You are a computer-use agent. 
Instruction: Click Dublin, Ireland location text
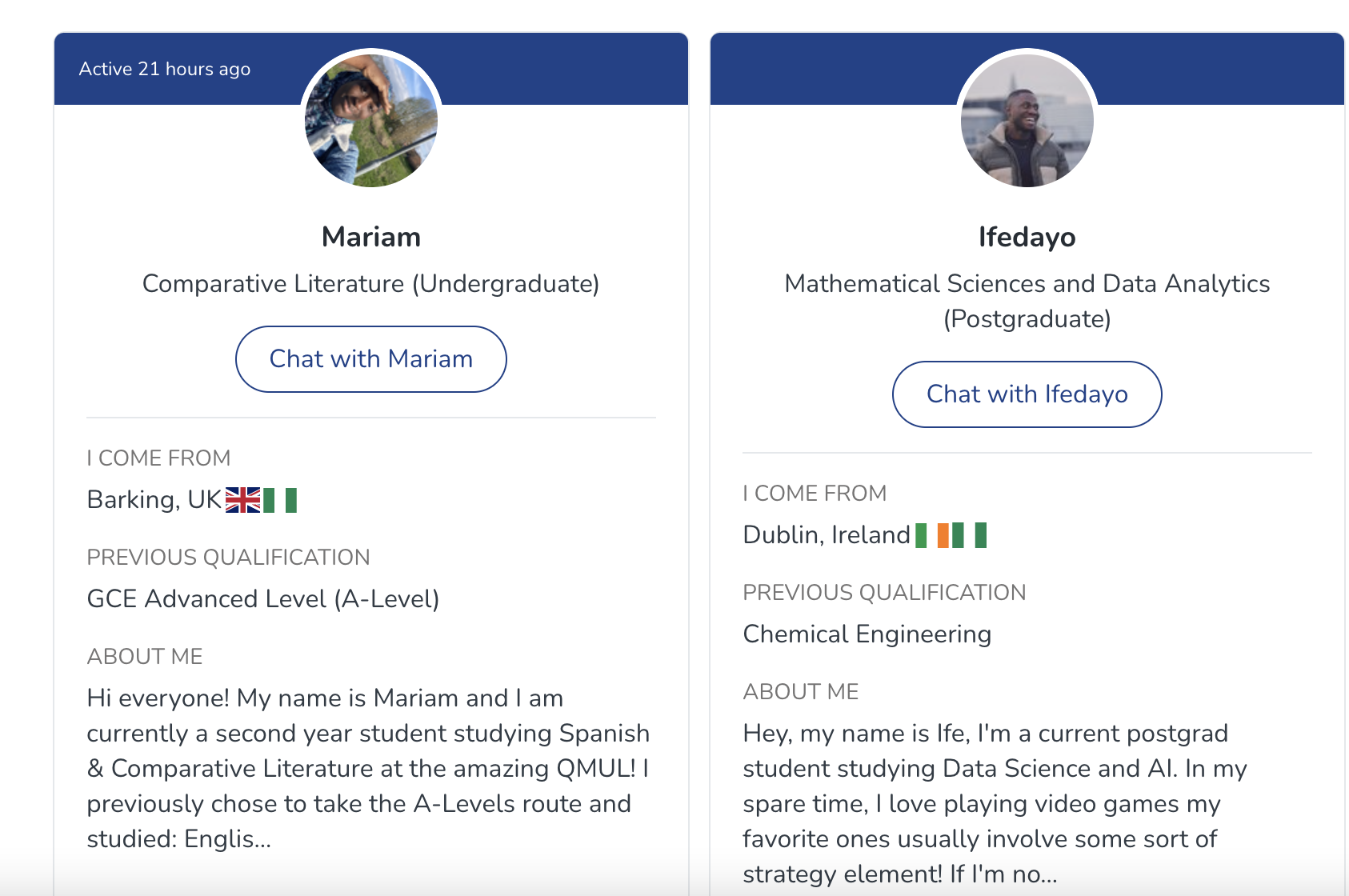tap(826, 535)
